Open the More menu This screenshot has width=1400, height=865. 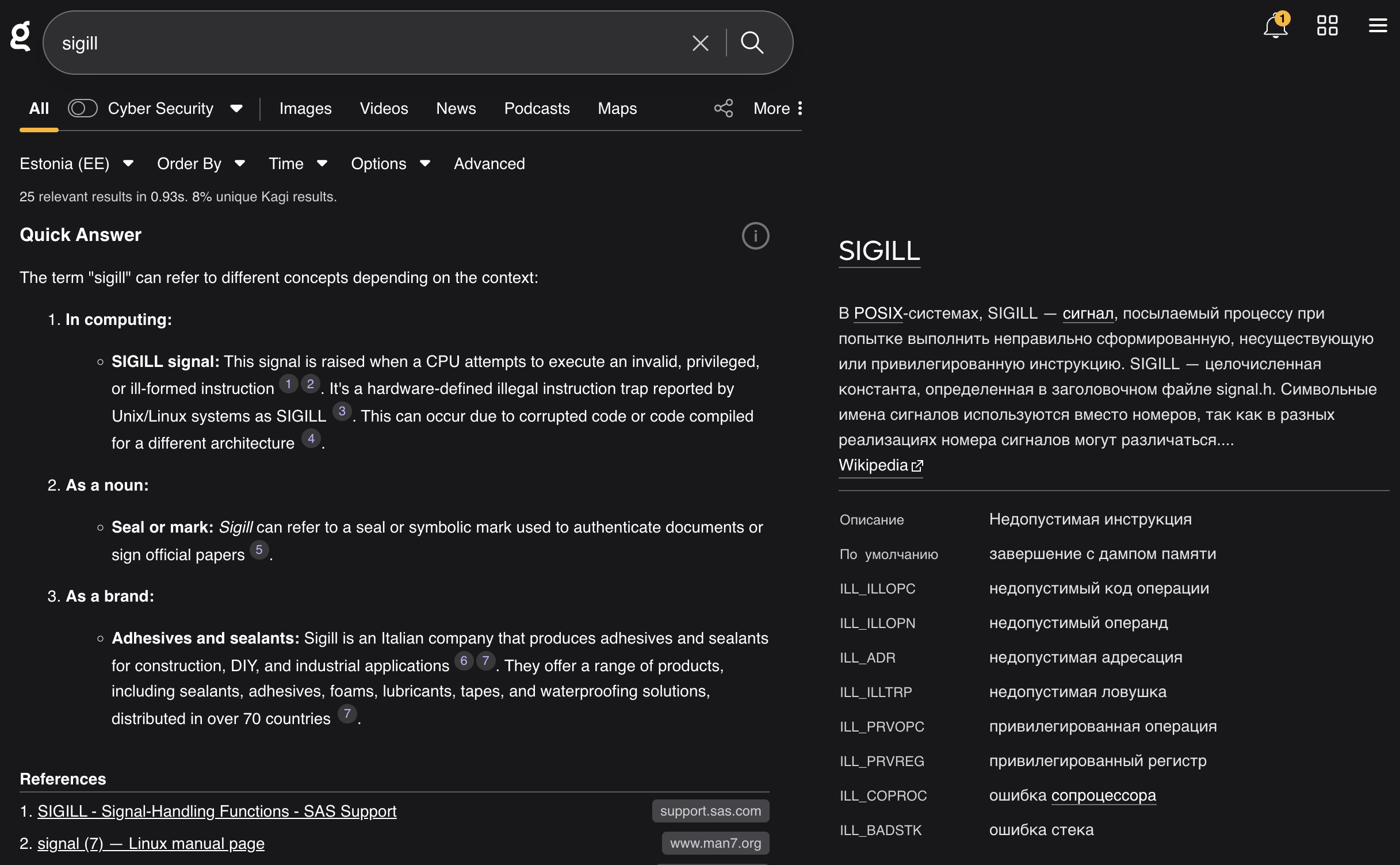778,109
